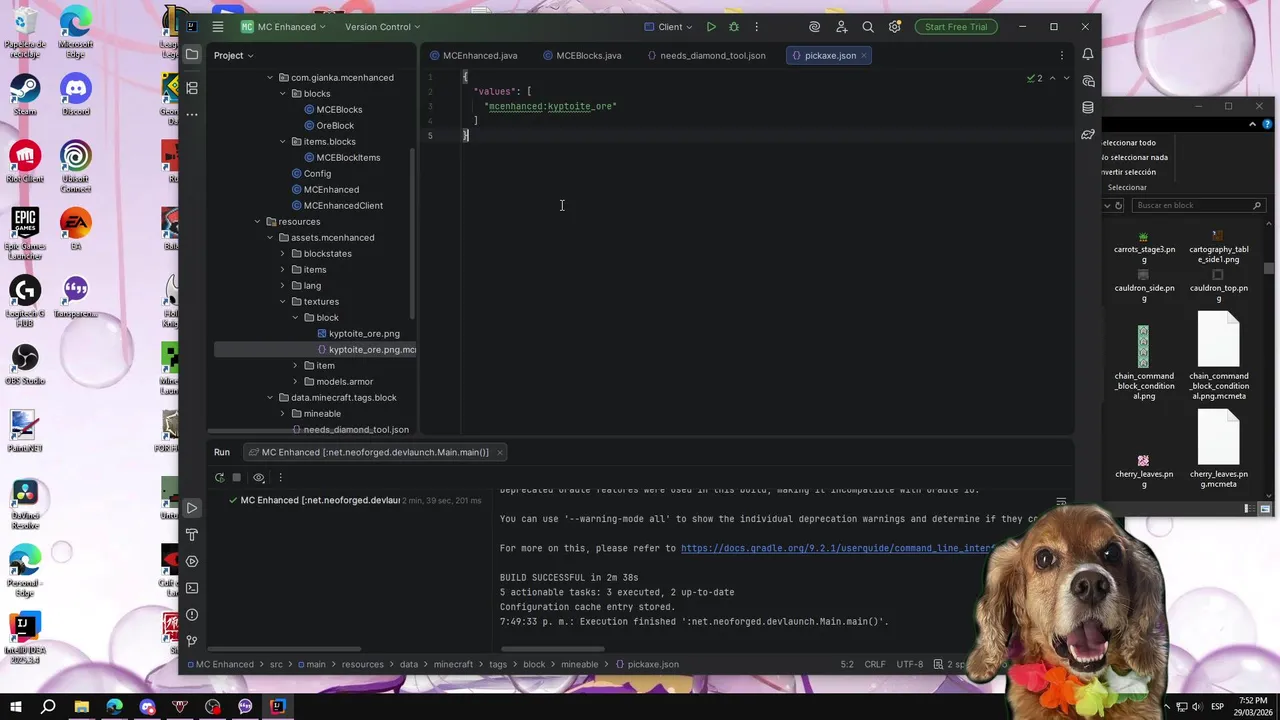Open the Build hammer tool window
This screenshot has width=1280, height=720.
[x=192, y=535]
